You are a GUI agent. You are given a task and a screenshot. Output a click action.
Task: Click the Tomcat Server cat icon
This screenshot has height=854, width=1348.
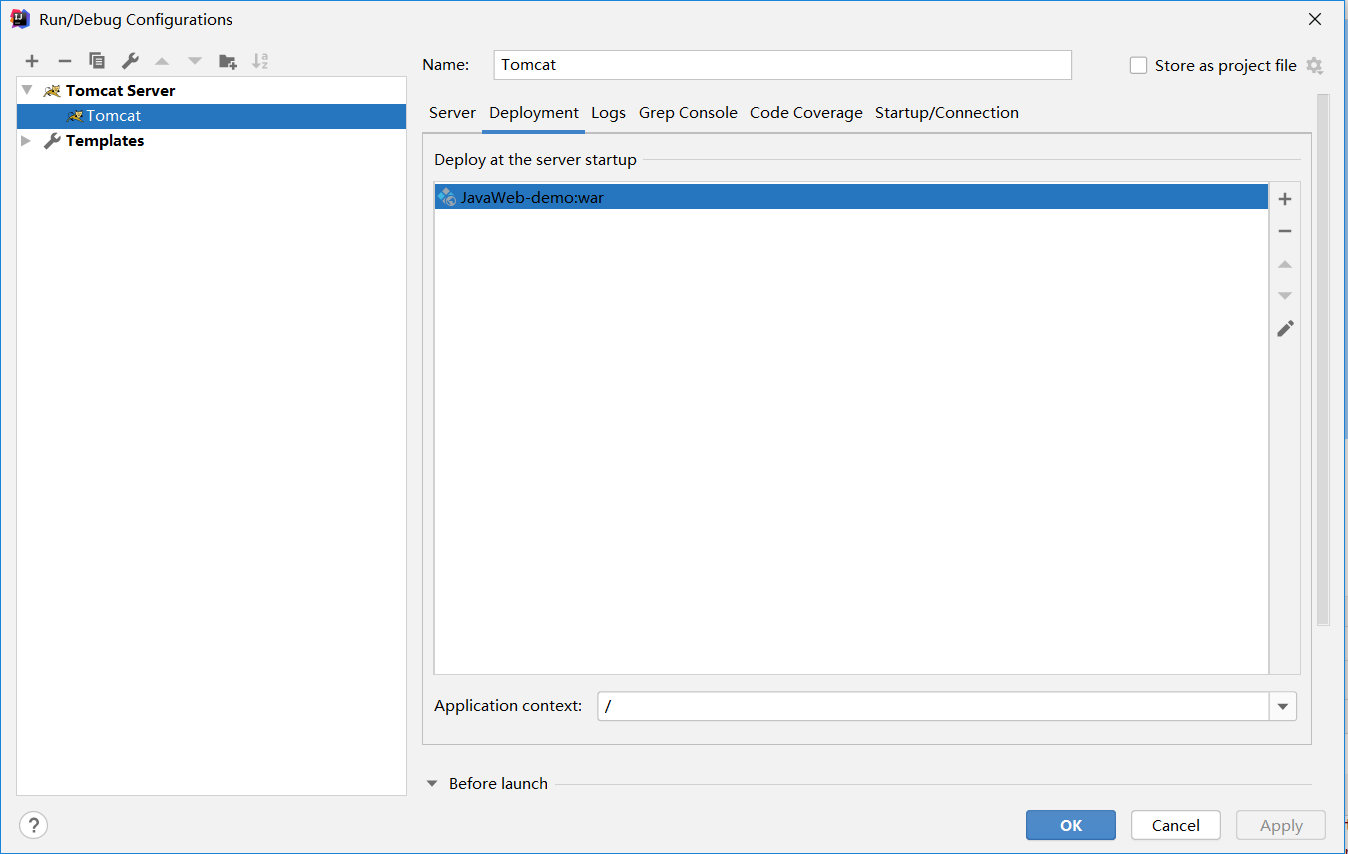click(52, 91)
